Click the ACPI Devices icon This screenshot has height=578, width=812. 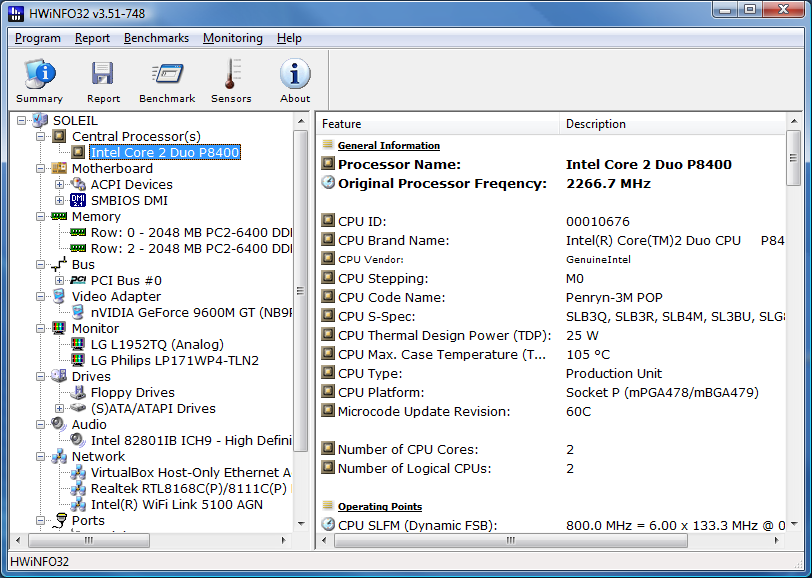(78, 184)
